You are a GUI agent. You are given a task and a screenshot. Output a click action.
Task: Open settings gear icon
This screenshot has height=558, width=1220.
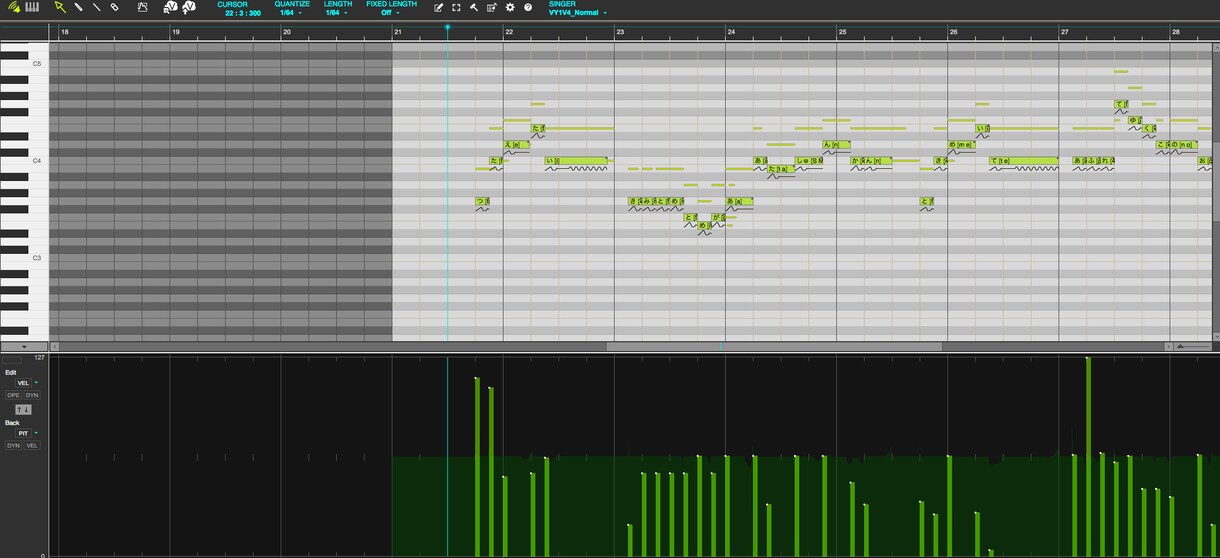510,7
